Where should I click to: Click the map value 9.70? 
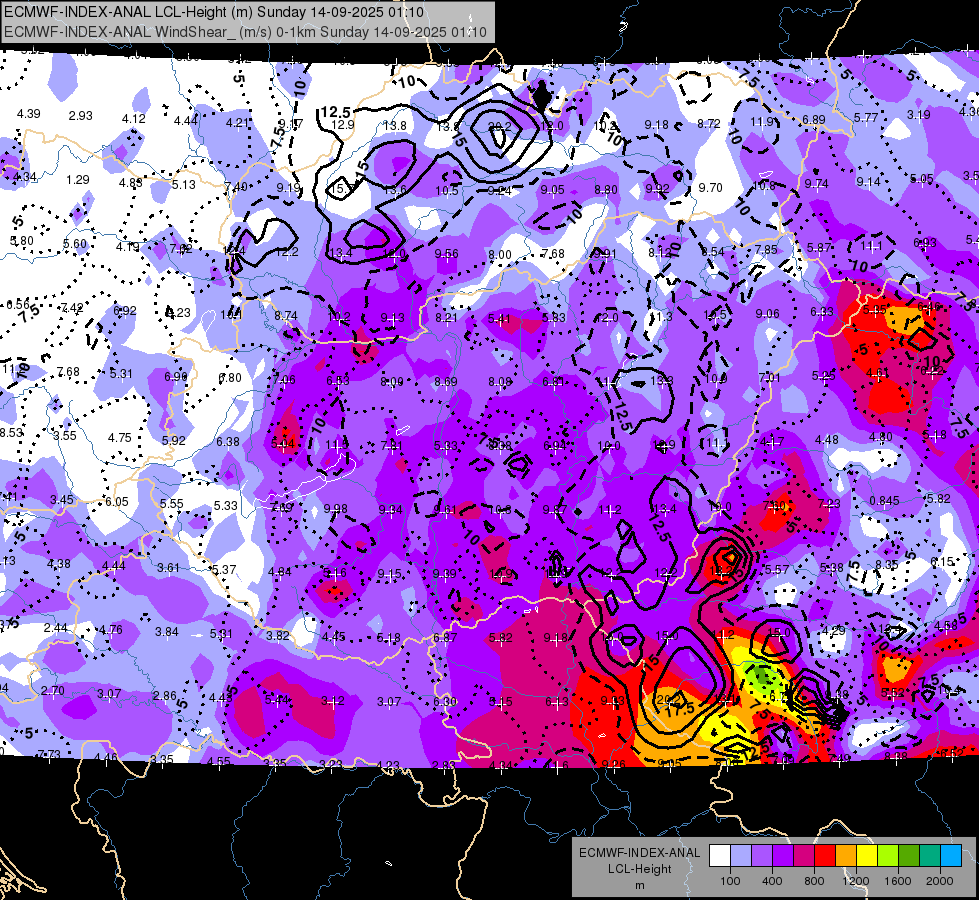tap(711, 187)
